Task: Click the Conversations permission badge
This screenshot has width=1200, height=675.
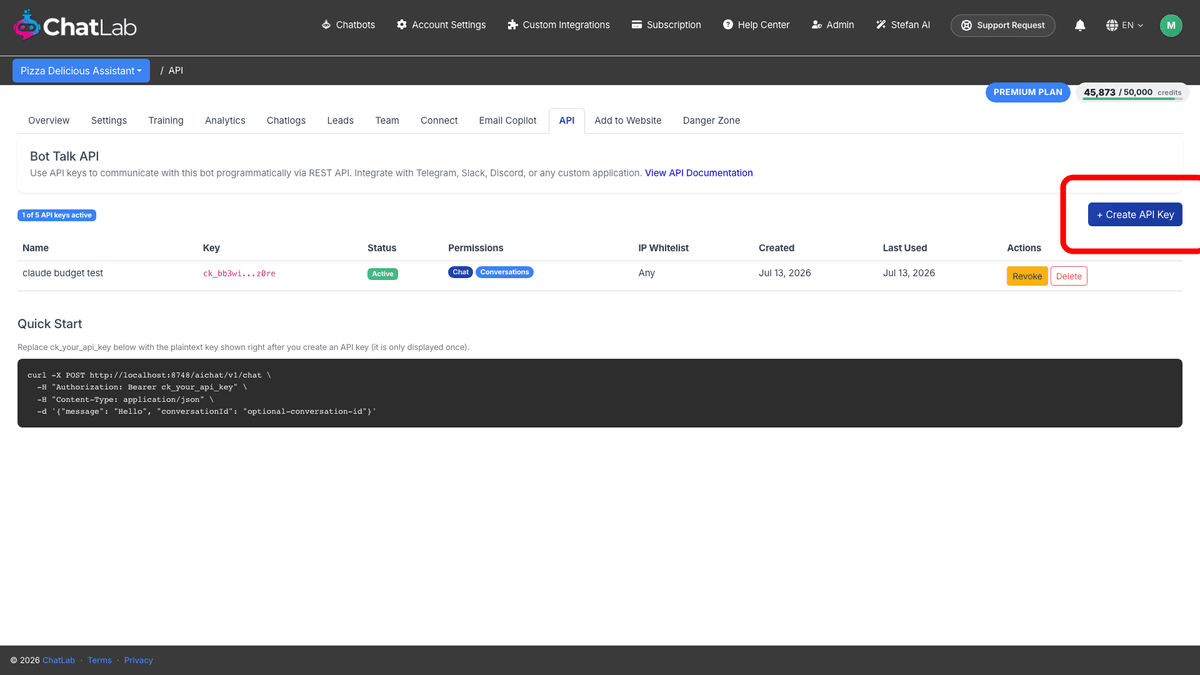Action: coord(504,272)
